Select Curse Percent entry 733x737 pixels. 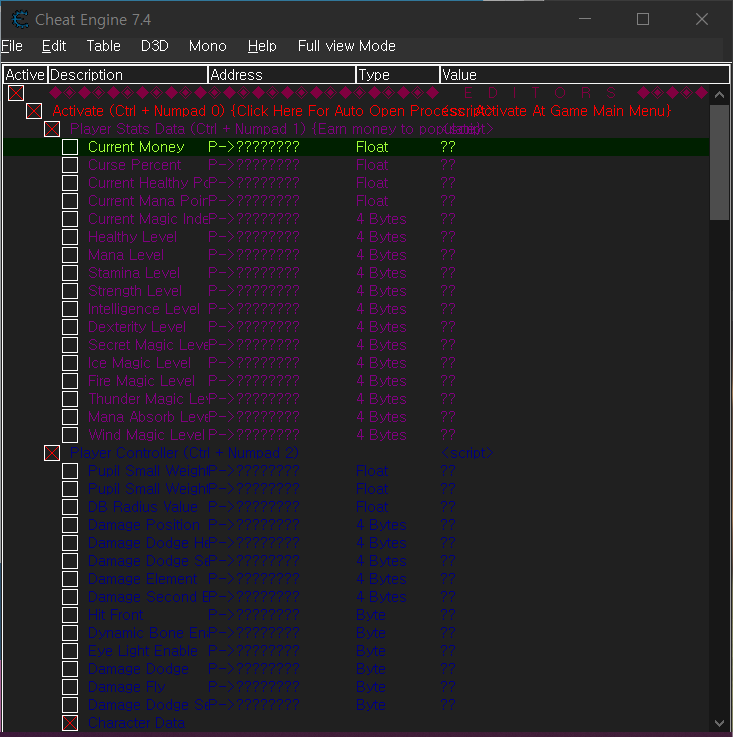pyautogui.click(x=134, y=165)
